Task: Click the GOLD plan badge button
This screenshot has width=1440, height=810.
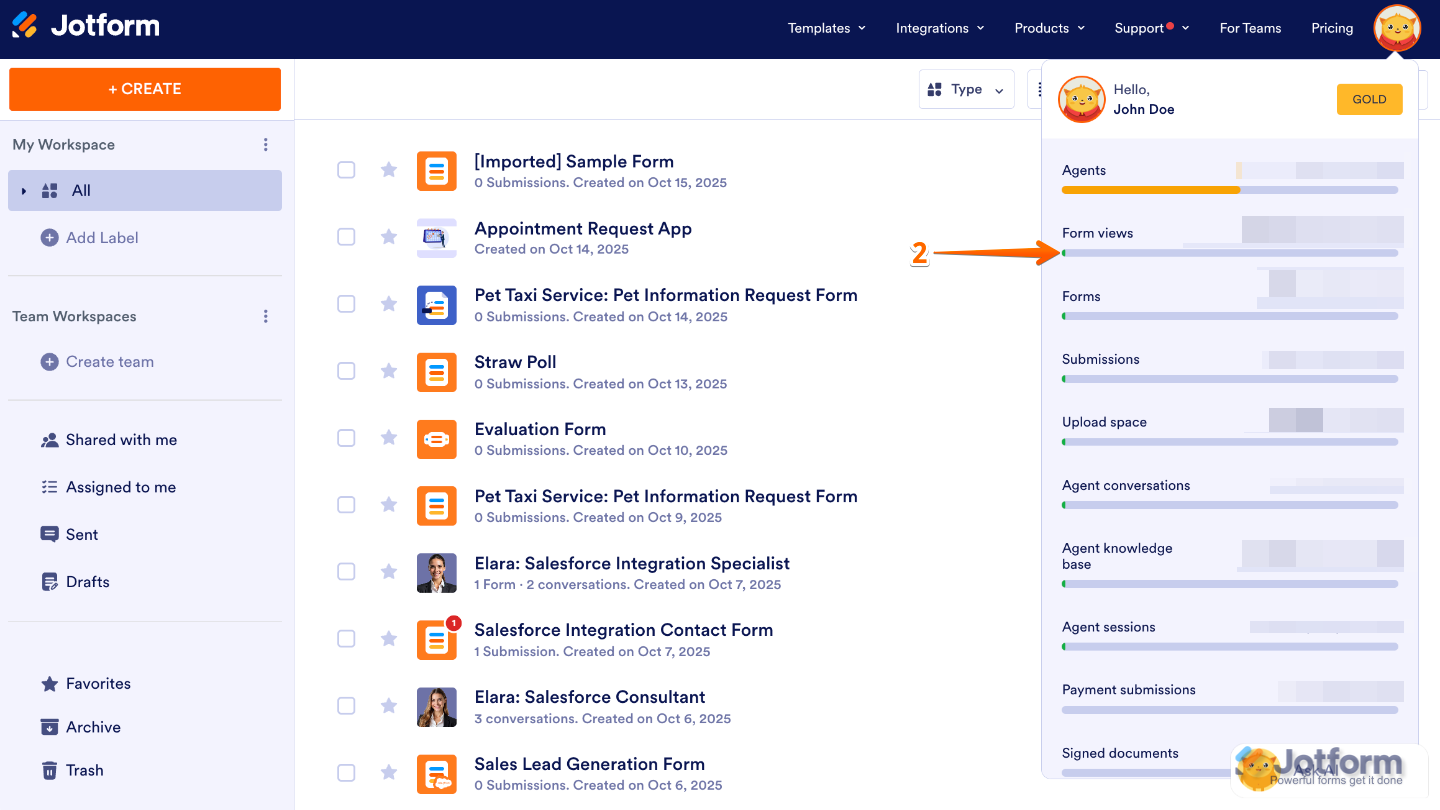Action: [x=1369, y=99]
